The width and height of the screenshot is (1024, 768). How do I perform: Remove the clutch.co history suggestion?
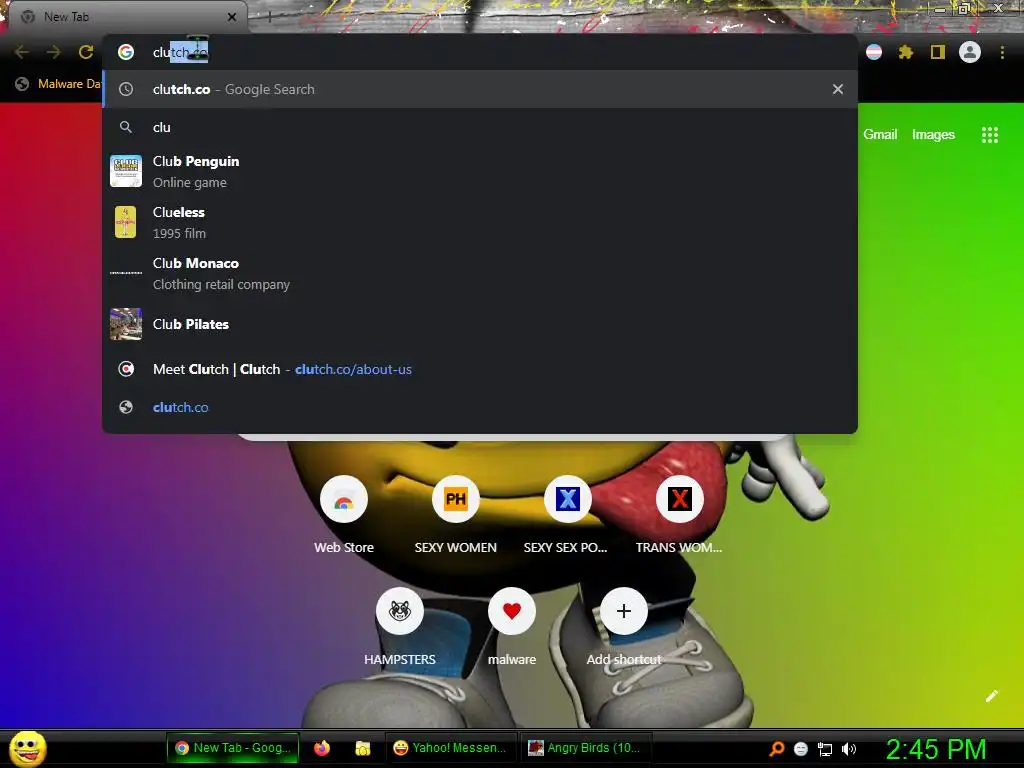click(837, 89)
